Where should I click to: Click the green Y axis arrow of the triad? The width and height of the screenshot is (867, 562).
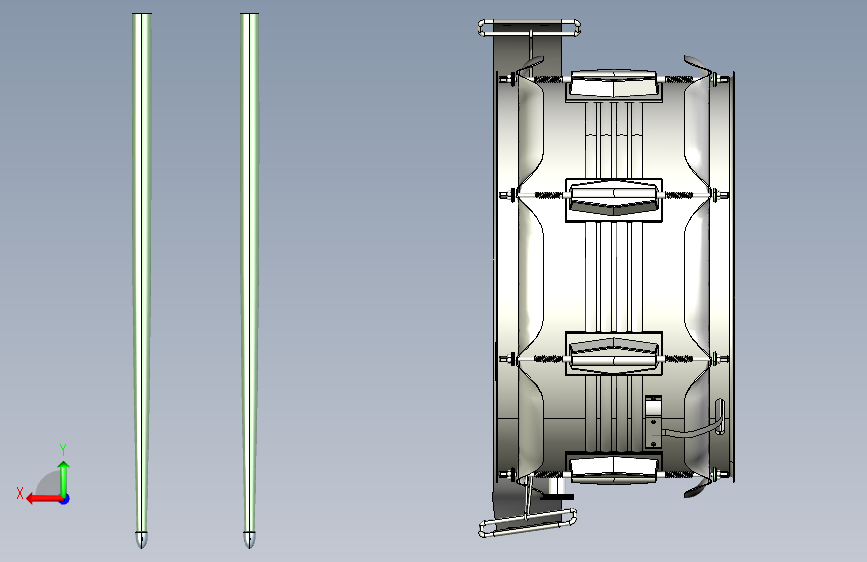click(64, 479)
